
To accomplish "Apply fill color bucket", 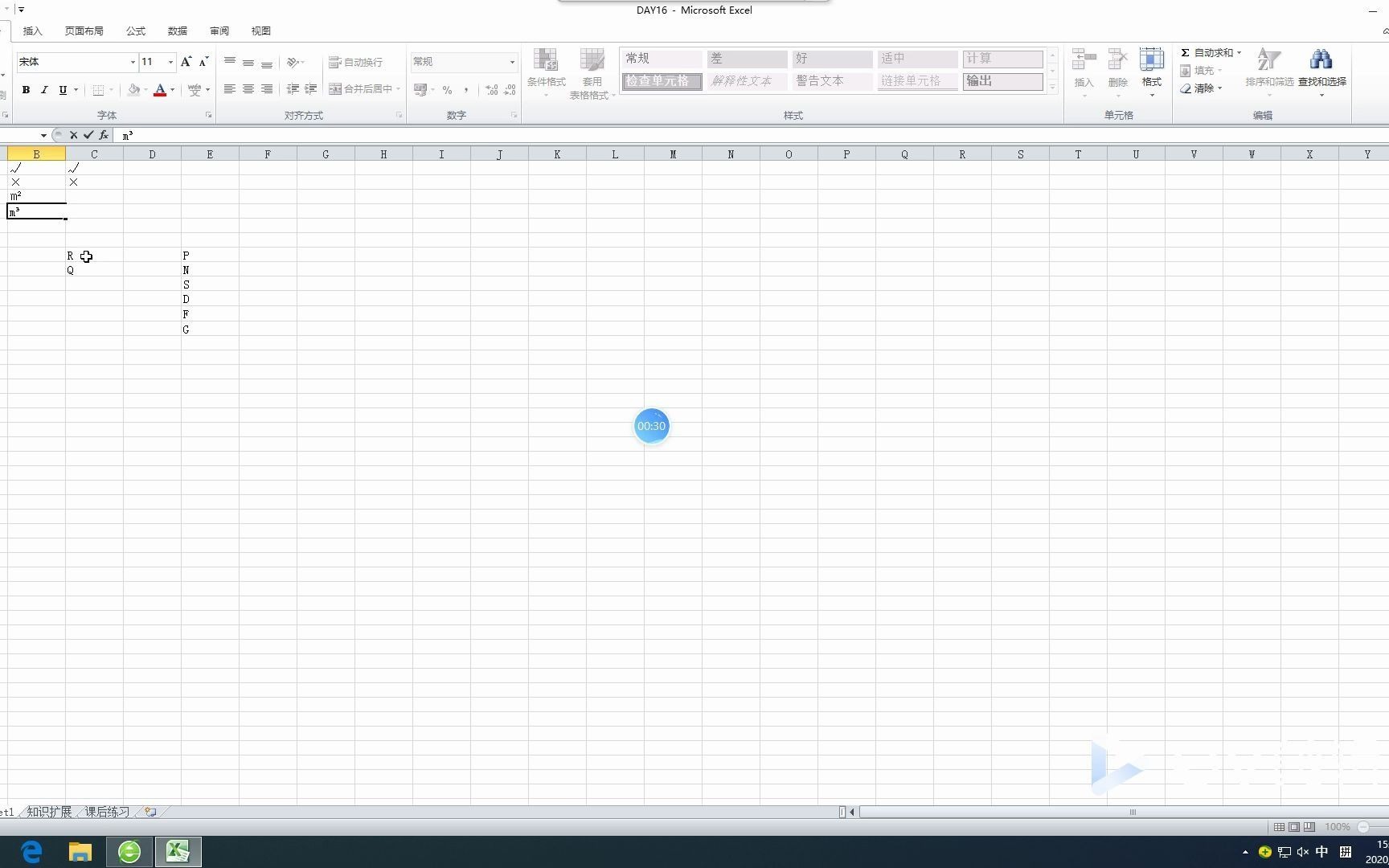I will point(133,90).
